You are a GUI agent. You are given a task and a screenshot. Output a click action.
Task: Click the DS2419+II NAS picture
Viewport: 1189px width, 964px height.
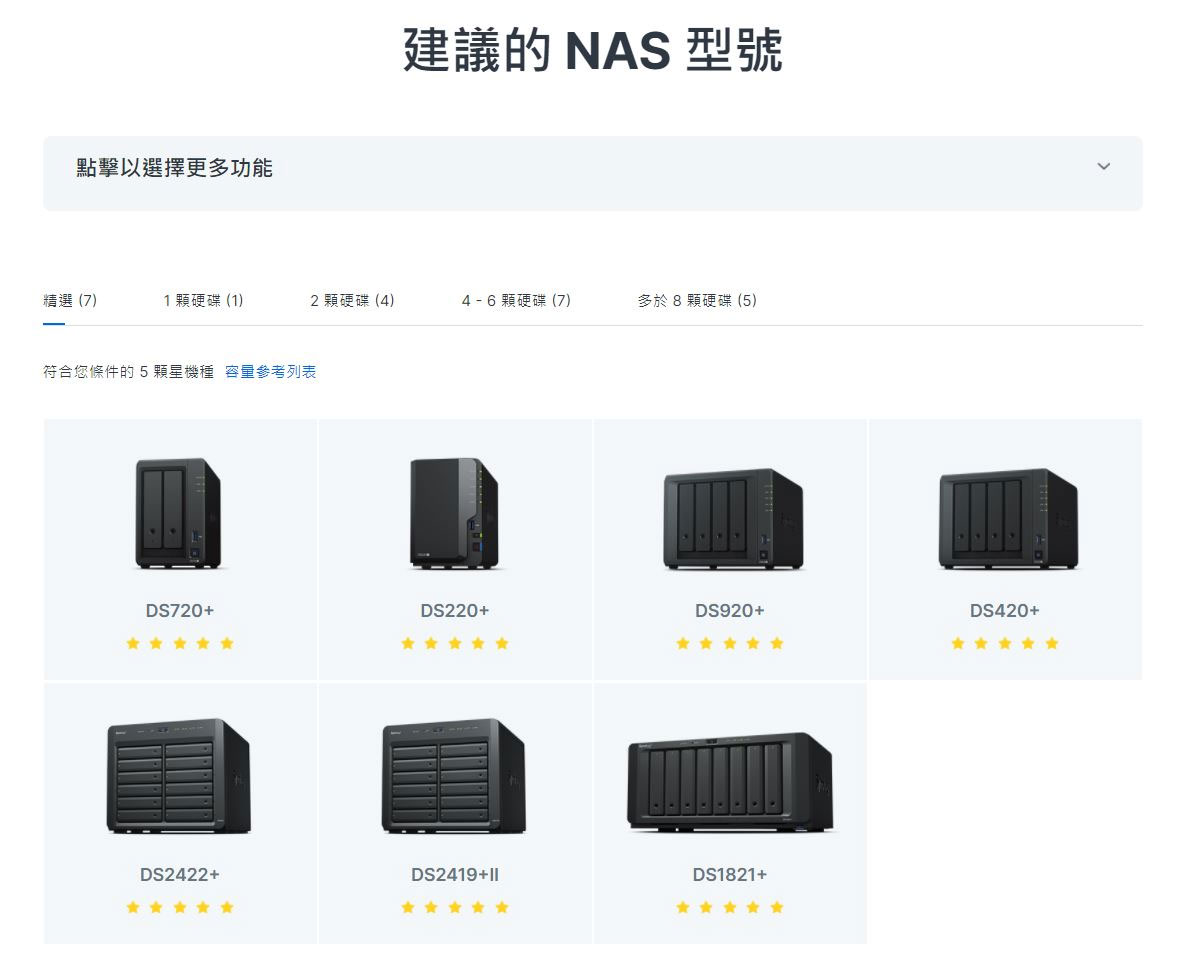(455, 780)
